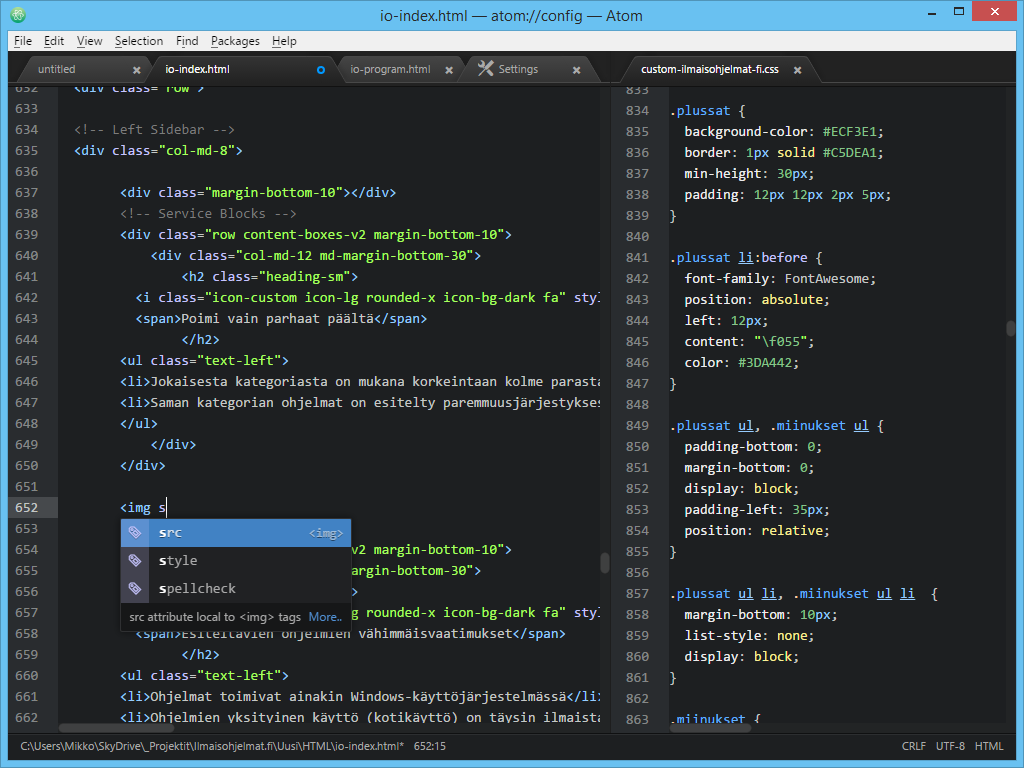Click the text 'Poimi vain parhaat päältä'
Viewport: 1024px width, 768px height.
[x=277, y=319]
